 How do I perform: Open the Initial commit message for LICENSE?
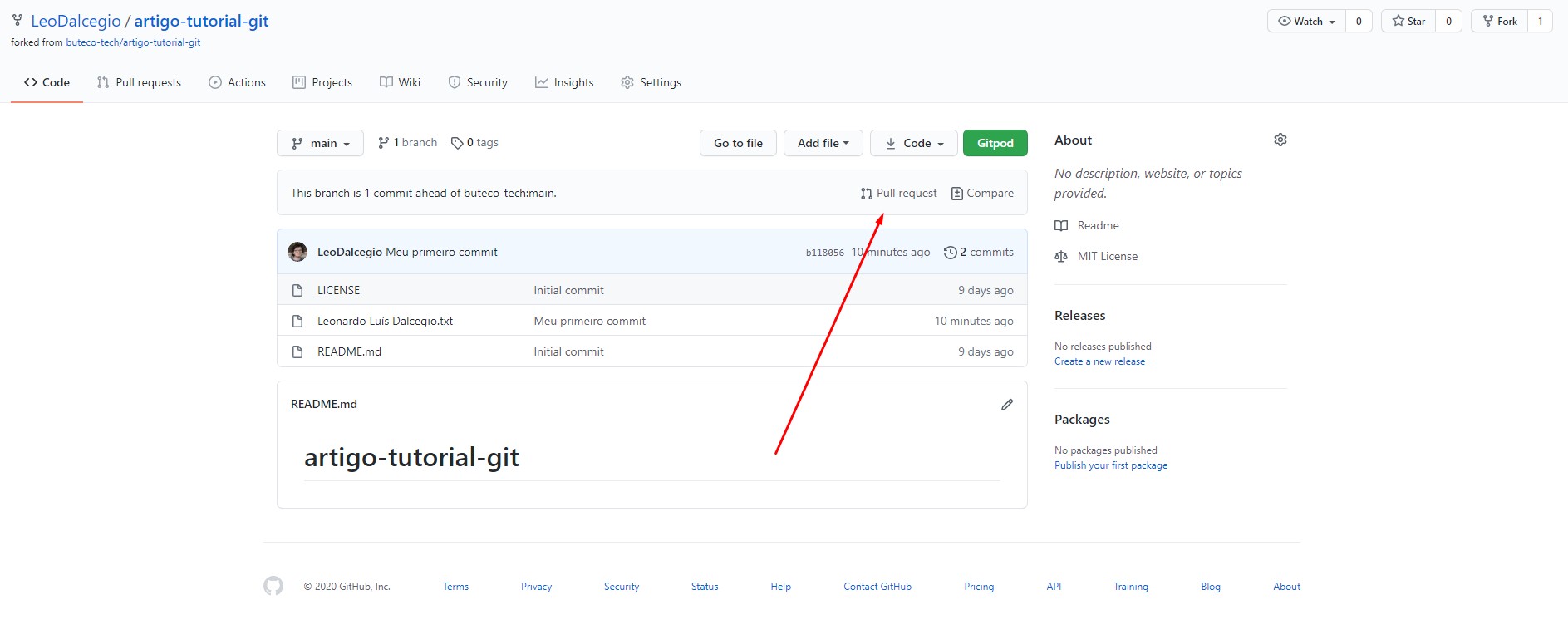click(x=568, y=290)
